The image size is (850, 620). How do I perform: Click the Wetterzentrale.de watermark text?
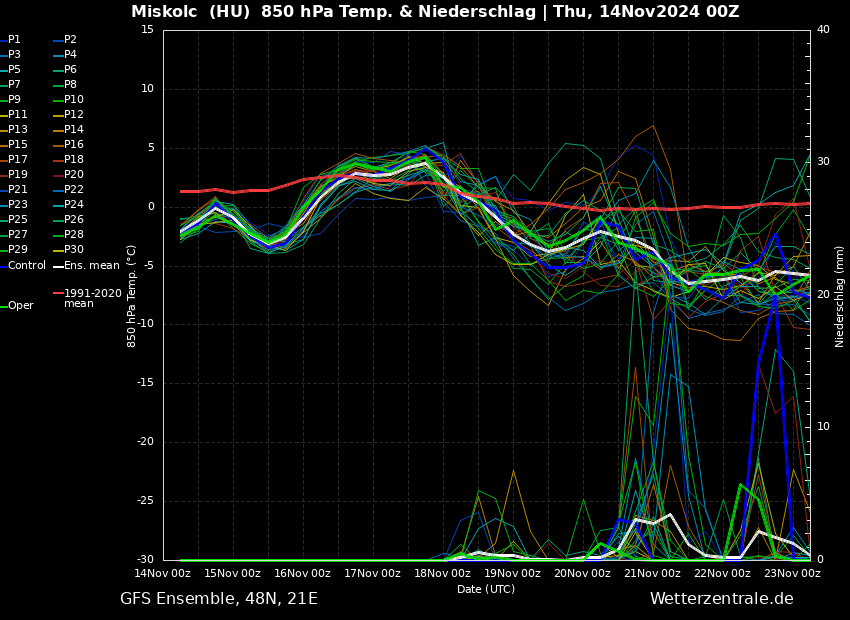click(x=721, y=599)
